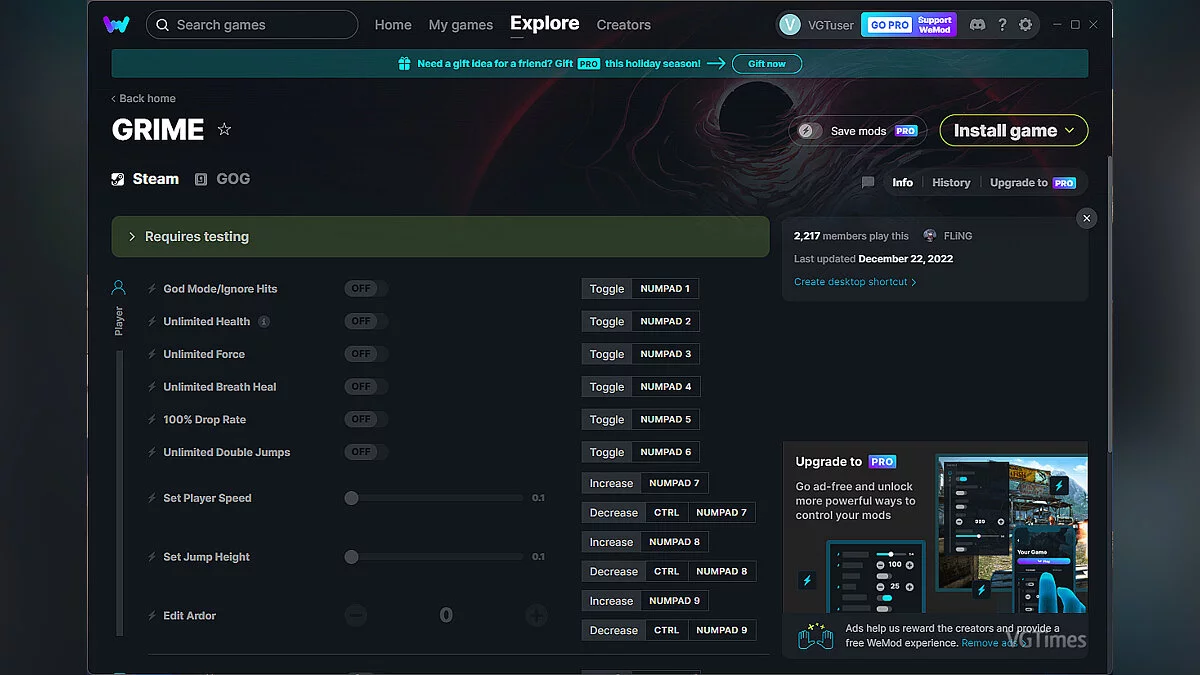Screen dimensions: 1200x675
Task: Switch to the GOG platform tab
Action: pyautogui.click(x=222, y=179)
